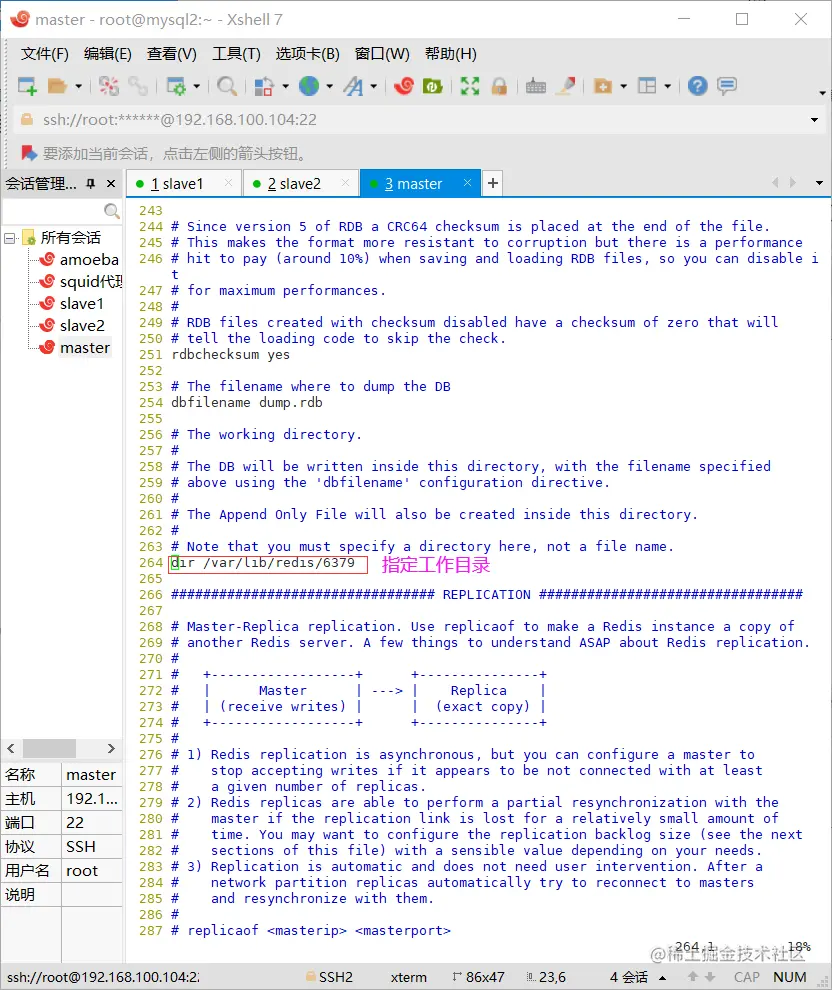Viewport: 832px width, 990px height.
Task: Click the layout arrangement toolbar icon
Action: click(647, 86)
